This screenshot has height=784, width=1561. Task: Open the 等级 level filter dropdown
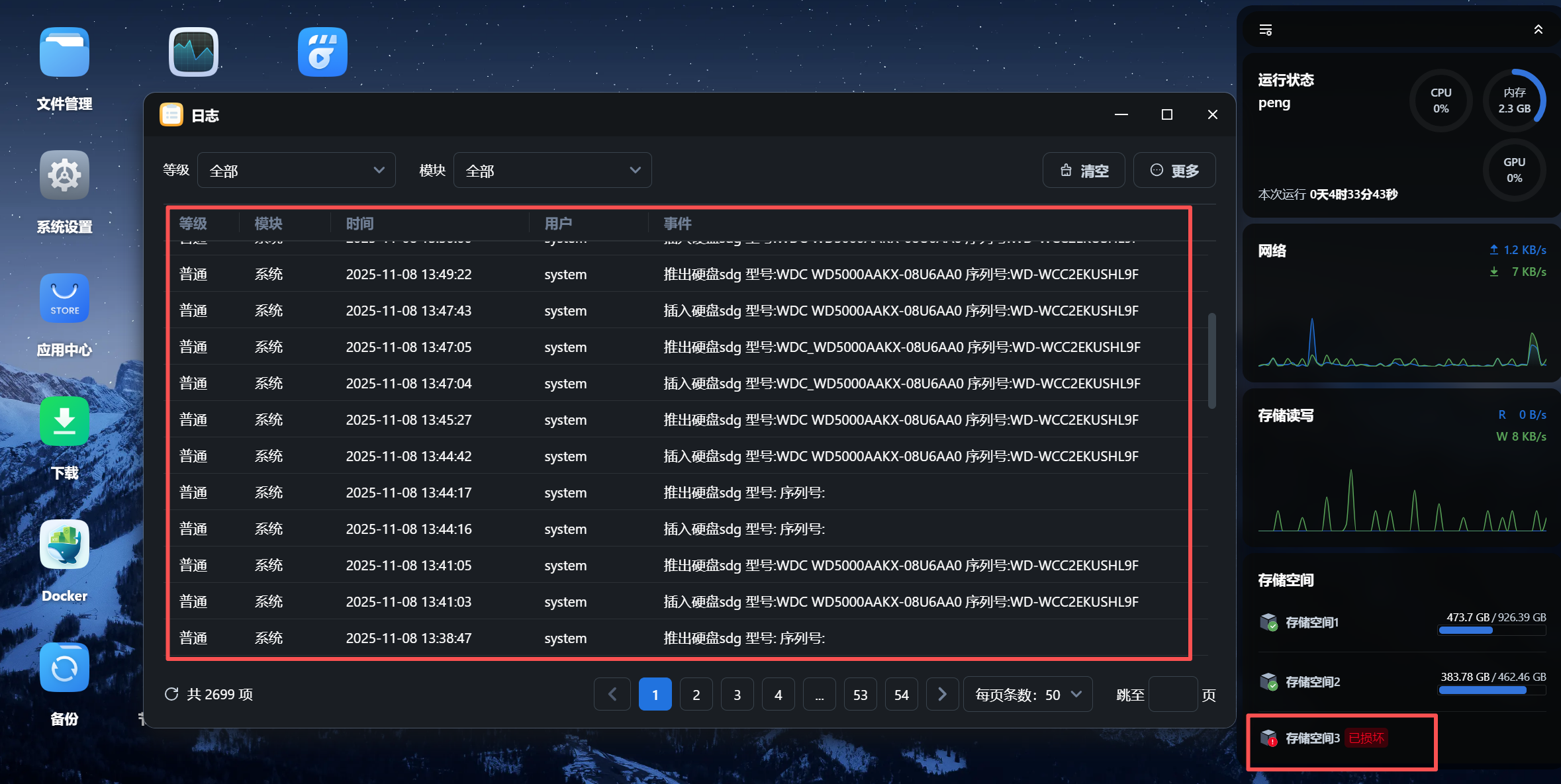[296, 170]
